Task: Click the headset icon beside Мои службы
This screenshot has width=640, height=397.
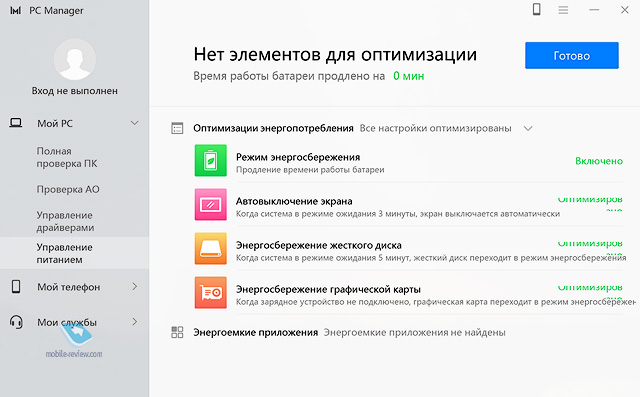Action: point(16,322)
